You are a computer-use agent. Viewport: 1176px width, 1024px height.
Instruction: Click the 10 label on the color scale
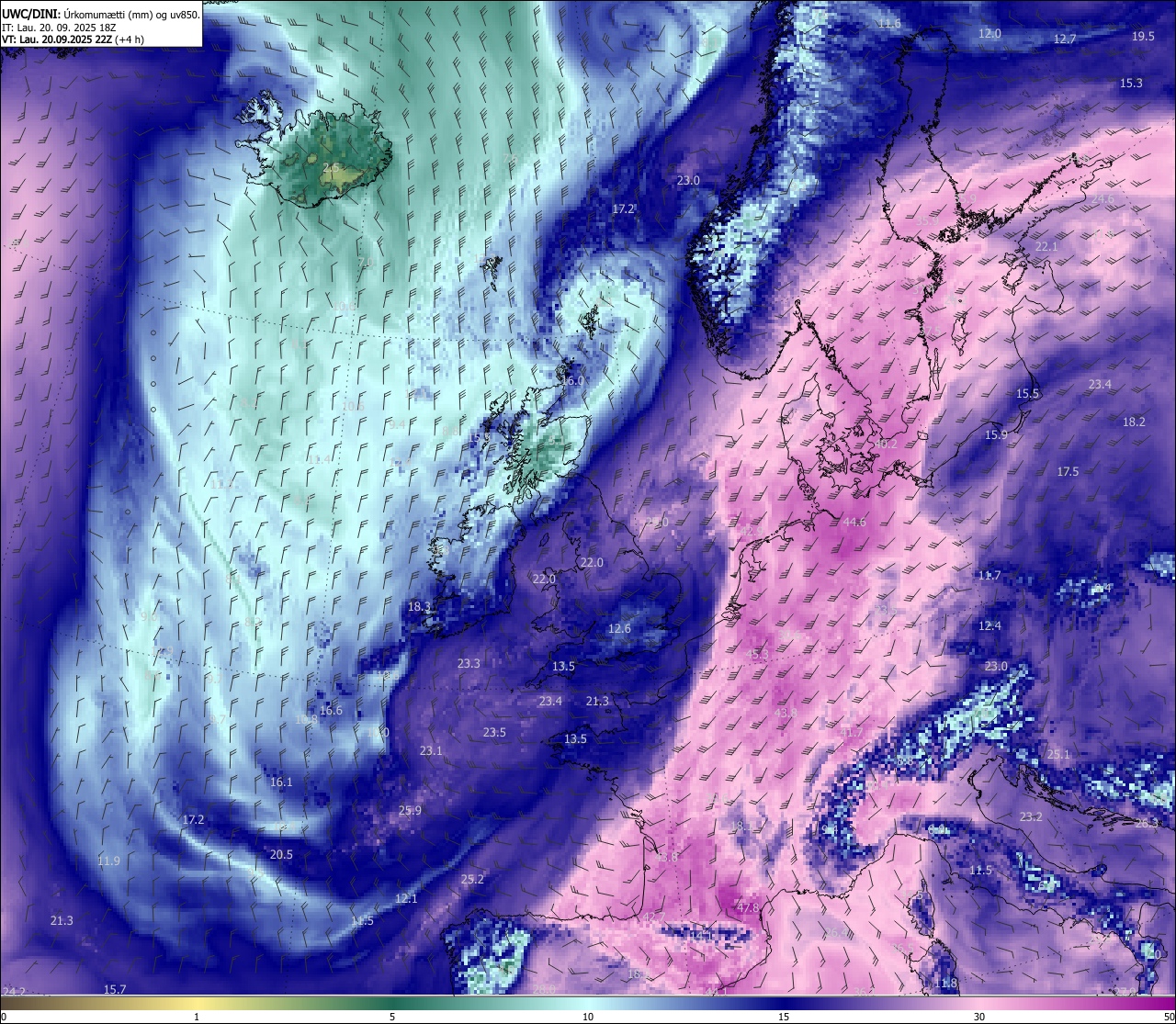588,1017
